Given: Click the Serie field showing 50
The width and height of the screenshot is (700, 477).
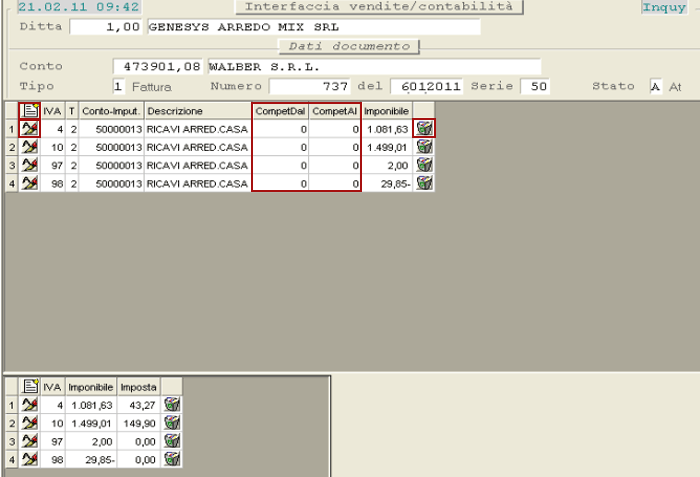Looking at the screenshot, I should (x=535, y=86).
